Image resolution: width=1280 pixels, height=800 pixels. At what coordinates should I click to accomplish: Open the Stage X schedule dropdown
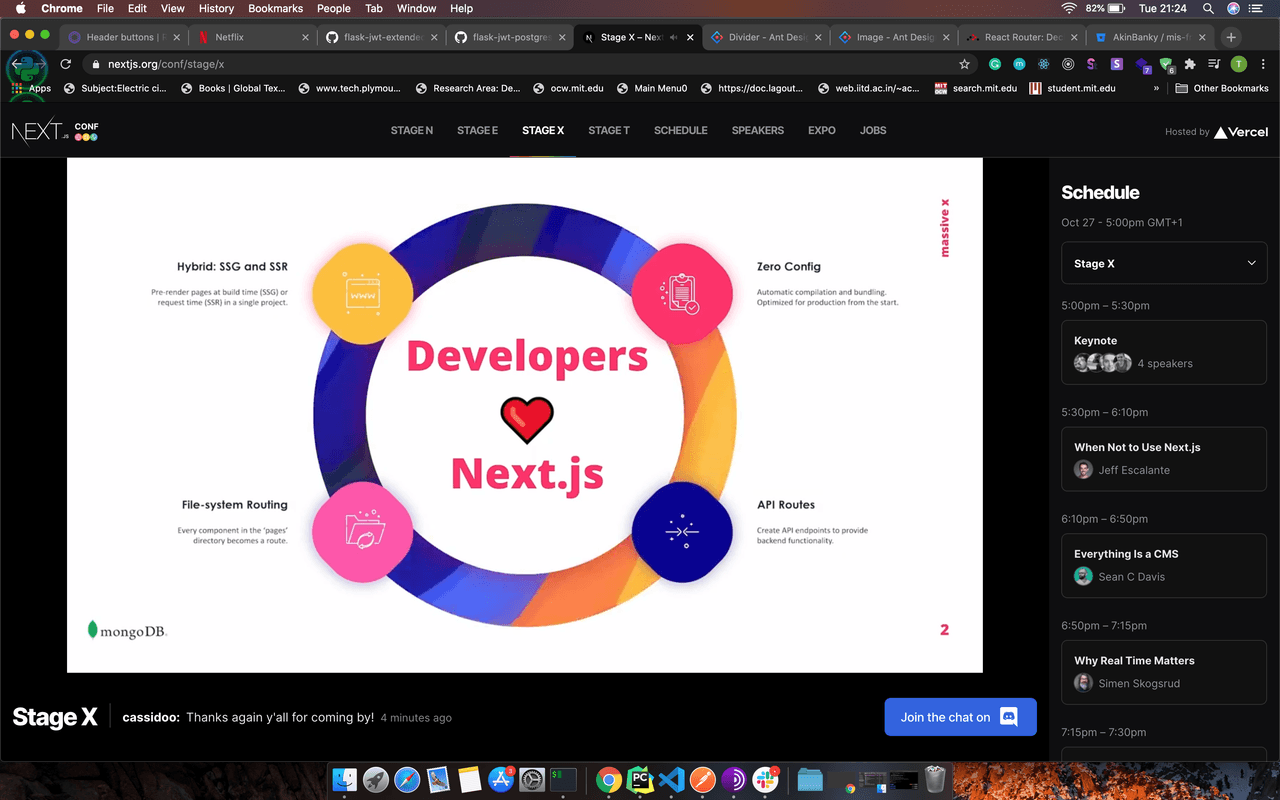coord(1164,264)
